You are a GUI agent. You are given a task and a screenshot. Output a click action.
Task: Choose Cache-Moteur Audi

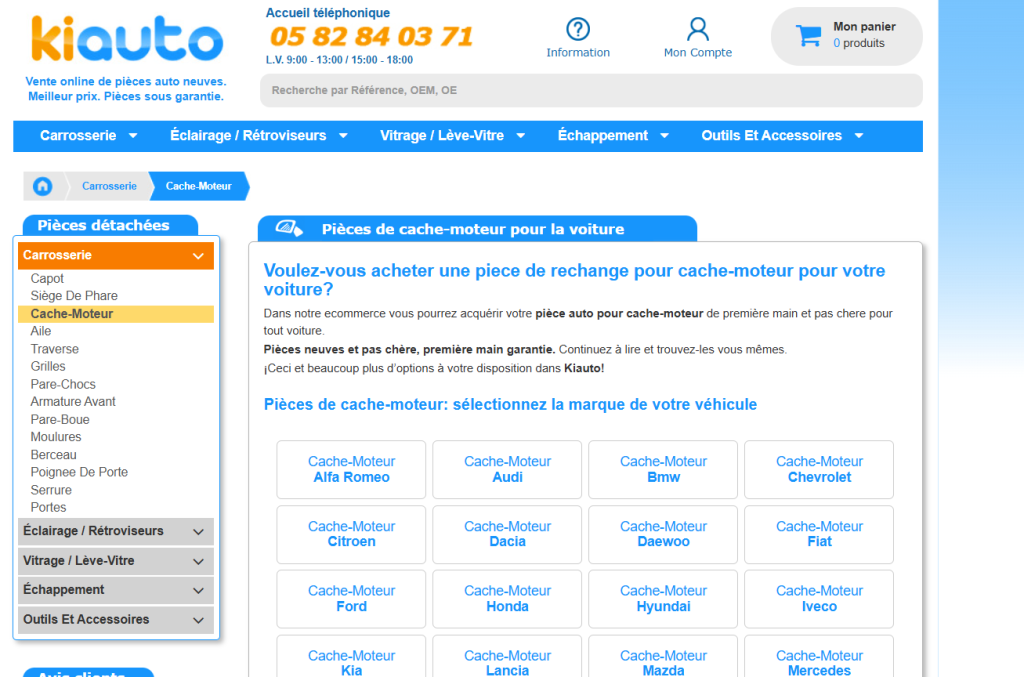(x=507, y=469)
